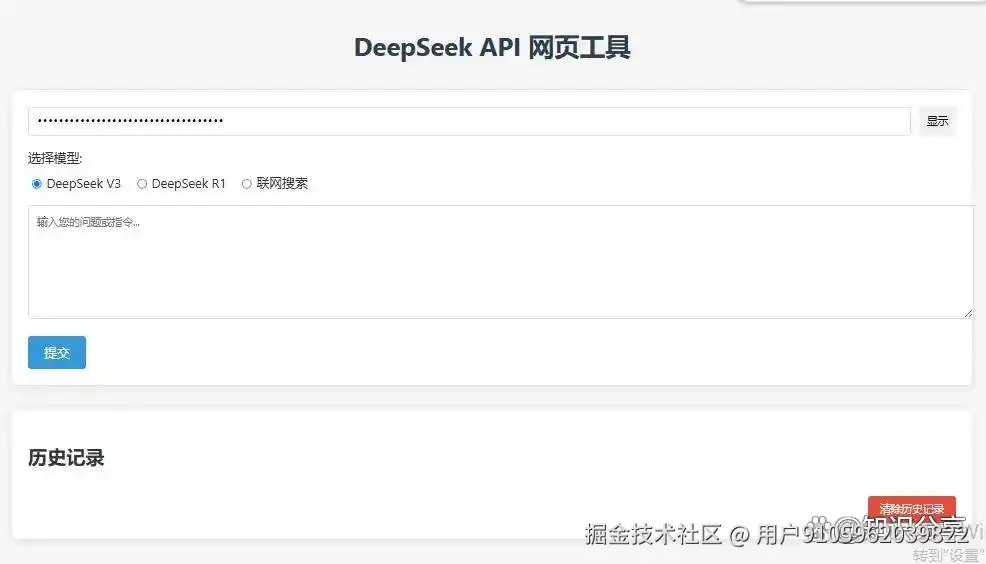Click the 历史记录 heading

(x=66, y=458)
